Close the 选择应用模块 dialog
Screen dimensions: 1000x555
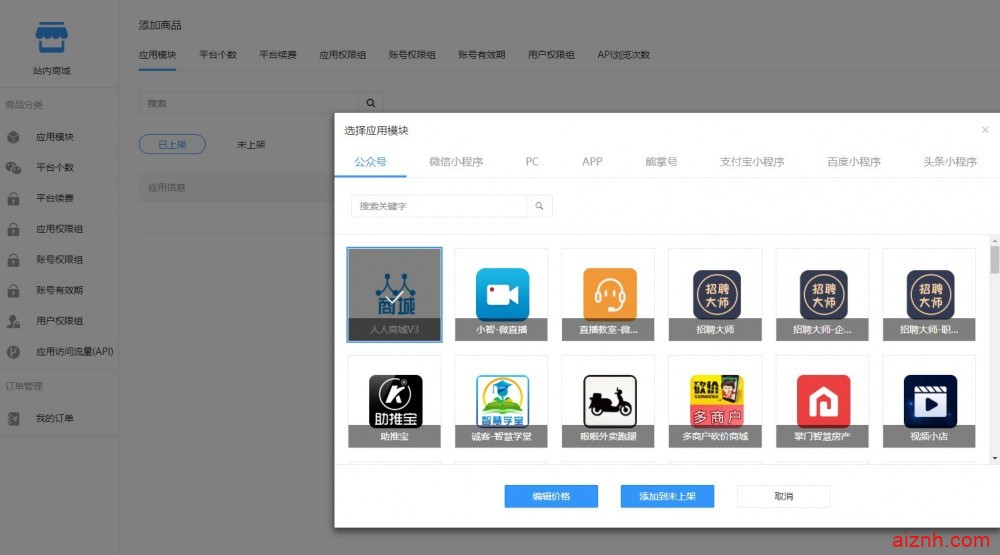[985, 130]
